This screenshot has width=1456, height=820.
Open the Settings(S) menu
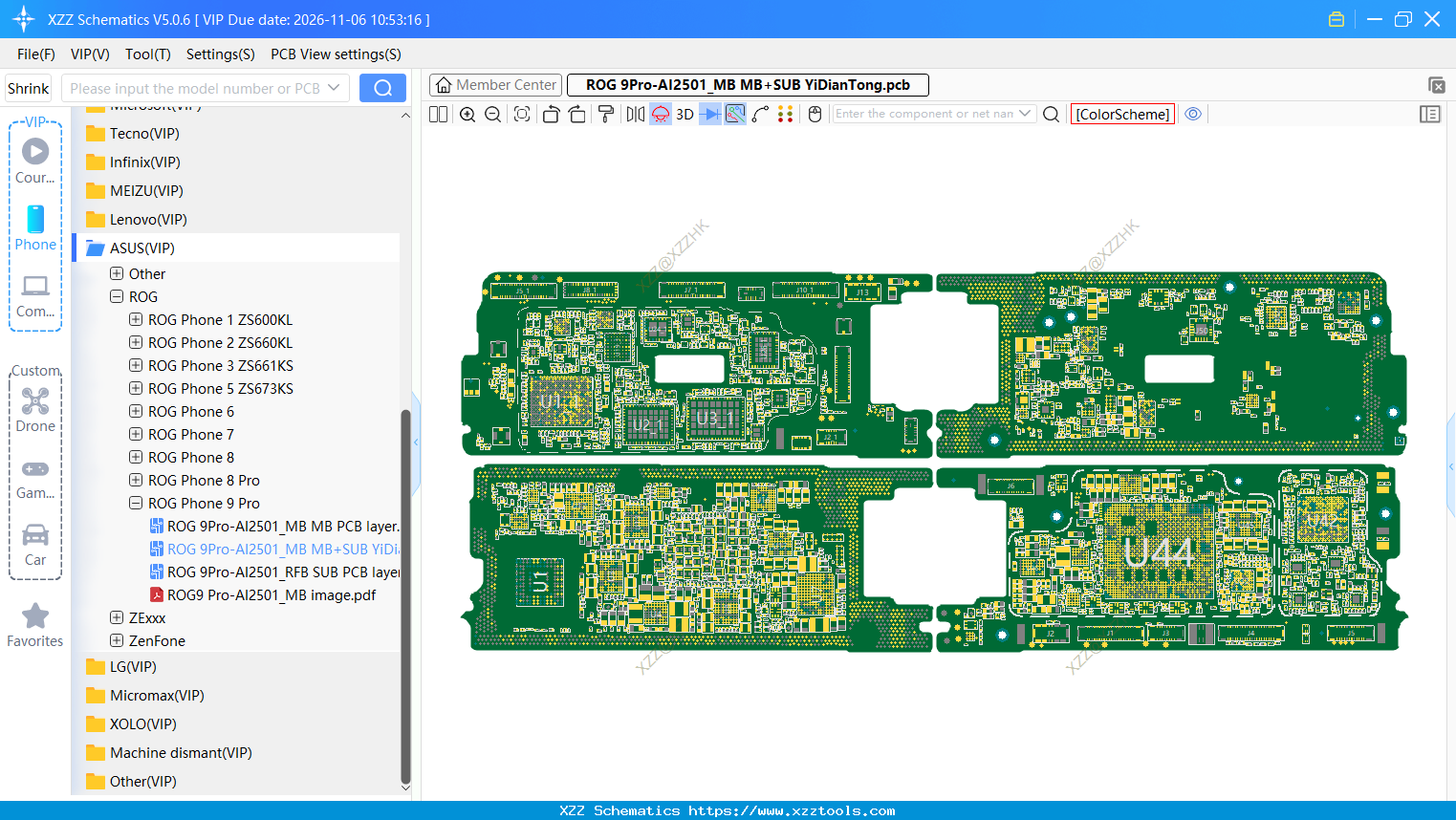coord(221,54)
